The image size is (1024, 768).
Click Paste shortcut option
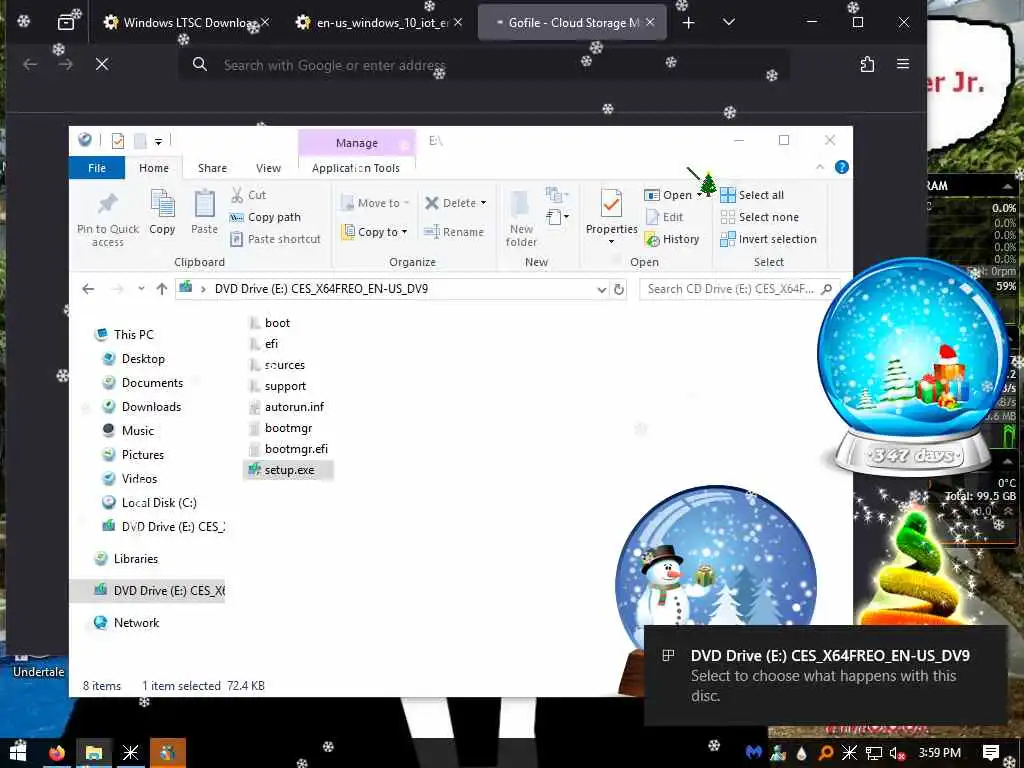pyautogui.click(x=275, y=239)
